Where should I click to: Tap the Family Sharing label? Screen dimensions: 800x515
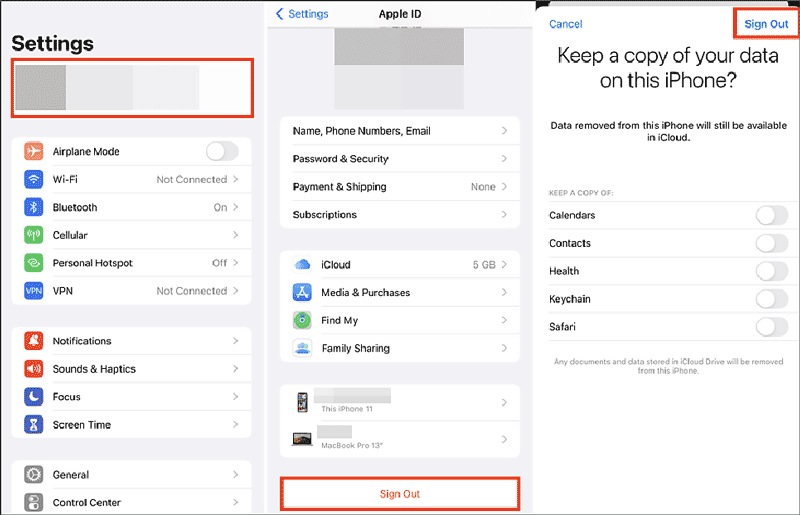click(x=356, y=348)
